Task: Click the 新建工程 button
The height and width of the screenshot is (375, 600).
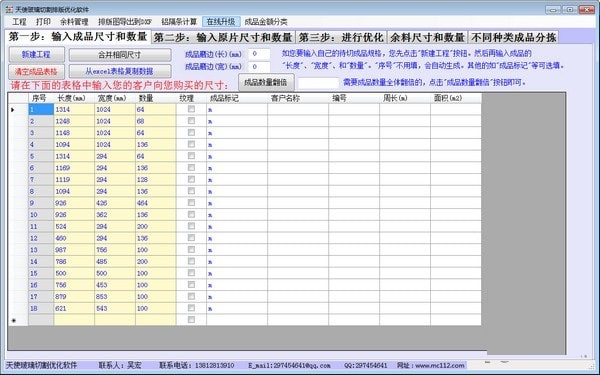Action: [x=36, y=55]
